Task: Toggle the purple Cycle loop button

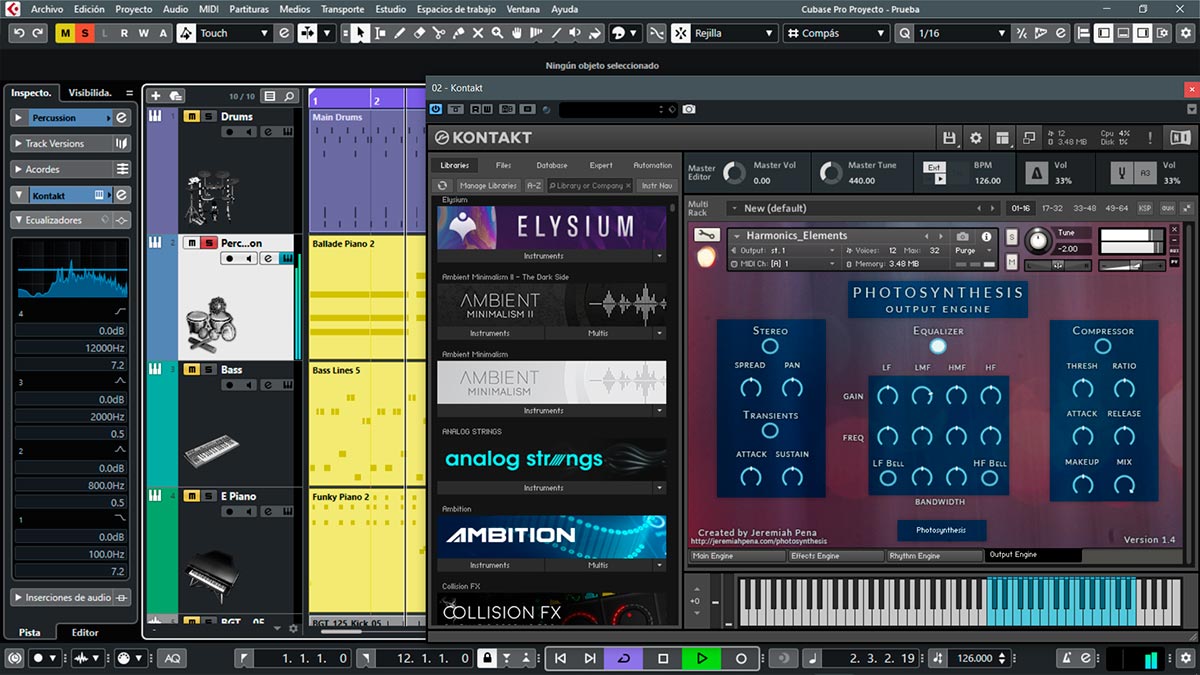Action: [624, 658]
